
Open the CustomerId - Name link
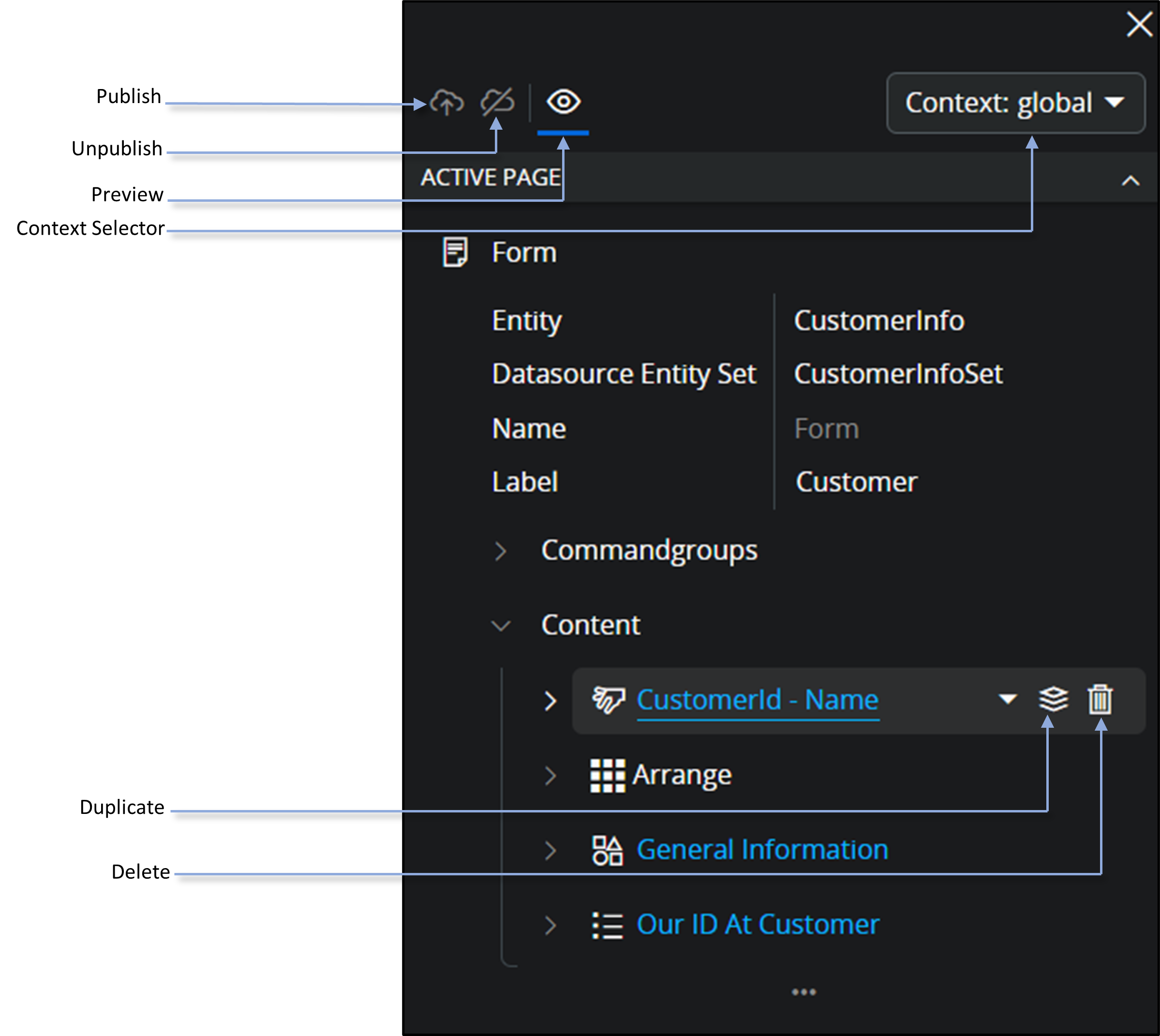pos(757,700)
